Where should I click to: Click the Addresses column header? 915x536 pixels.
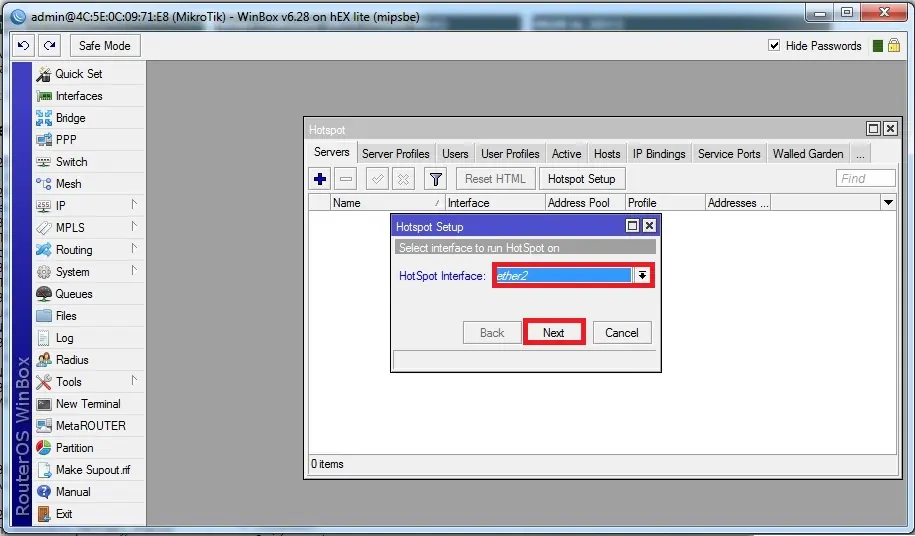(x=738, y=202)
